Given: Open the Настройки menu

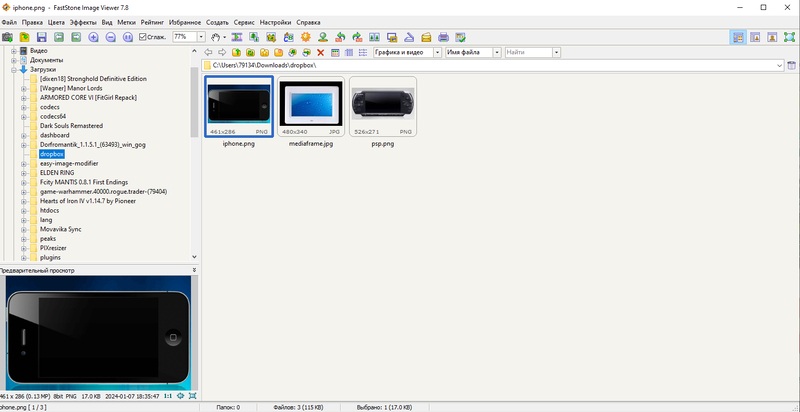Looking at the screenshot, I should click(275, 22).
